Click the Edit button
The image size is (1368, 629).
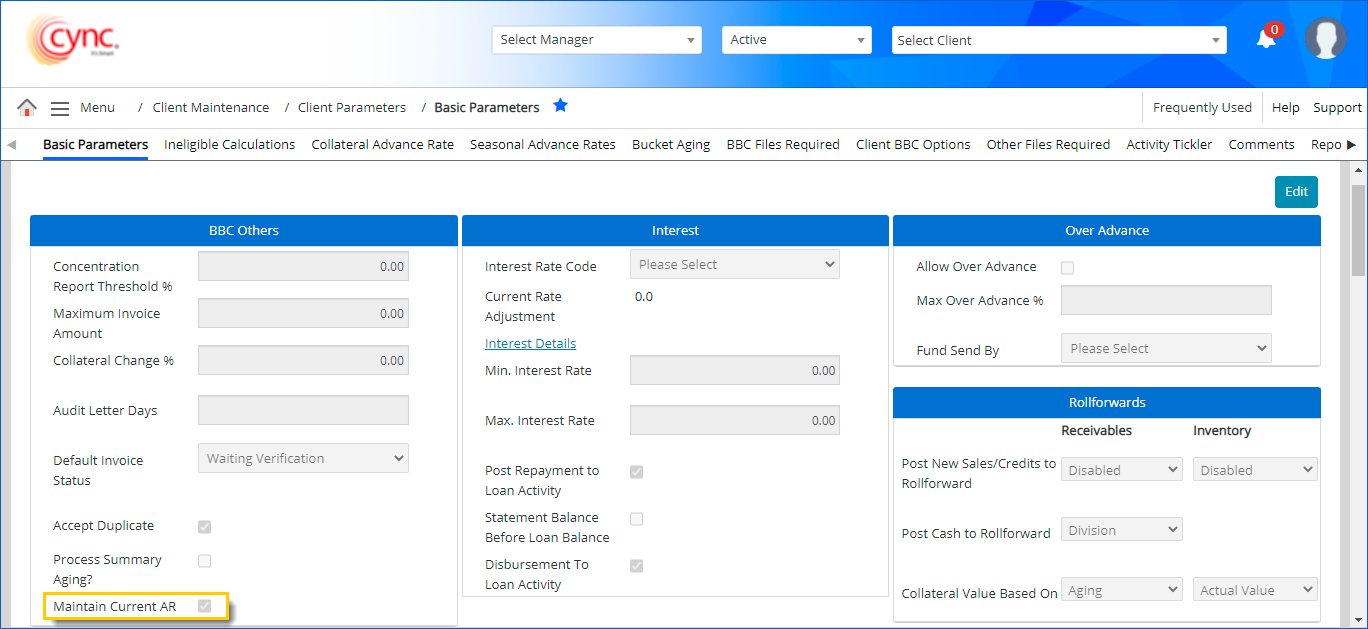point(1296,192)
